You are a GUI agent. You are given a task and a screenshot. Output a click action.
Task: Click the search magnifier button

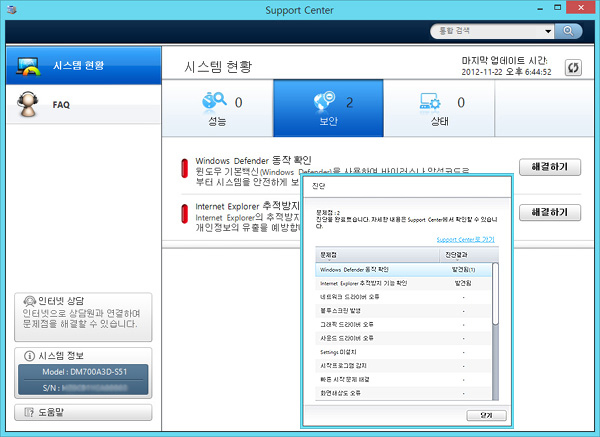coord(569,31)
